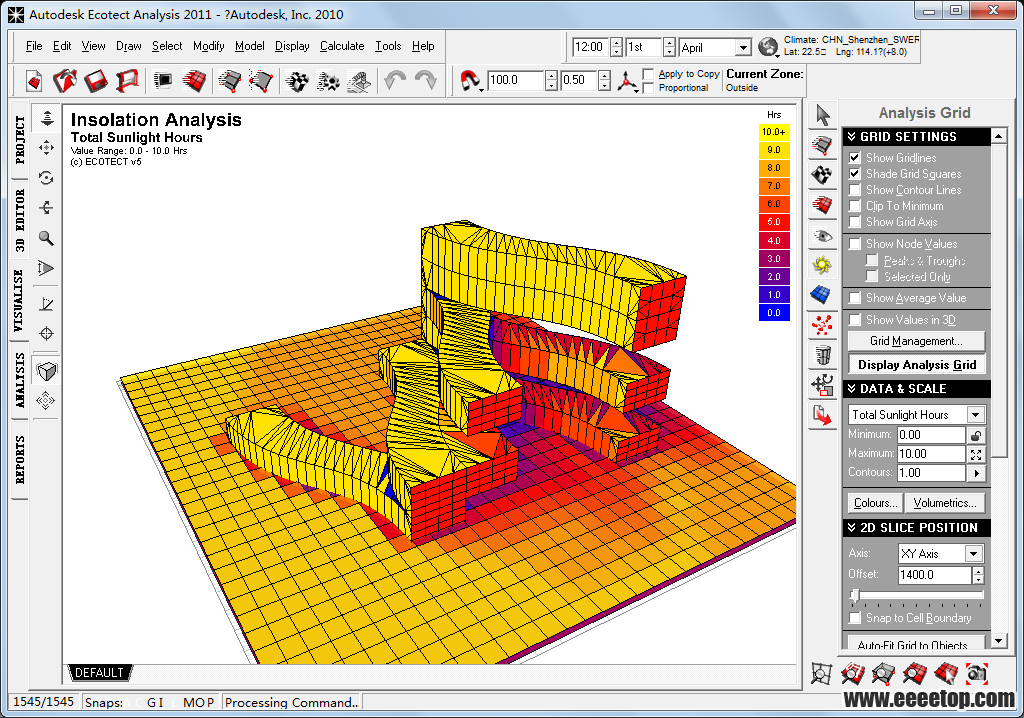This screenshot has width=1024, height=718.
Task: Tick Snap to Cell Boundary checkbox
Action: point(855,618)
